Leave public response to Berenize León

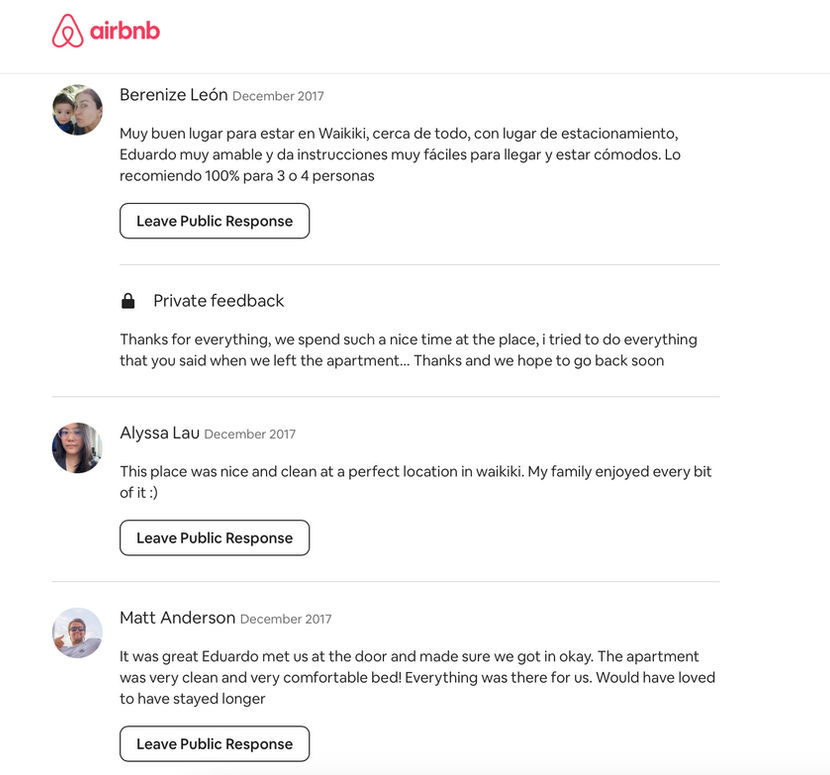[x=214, y=221]
